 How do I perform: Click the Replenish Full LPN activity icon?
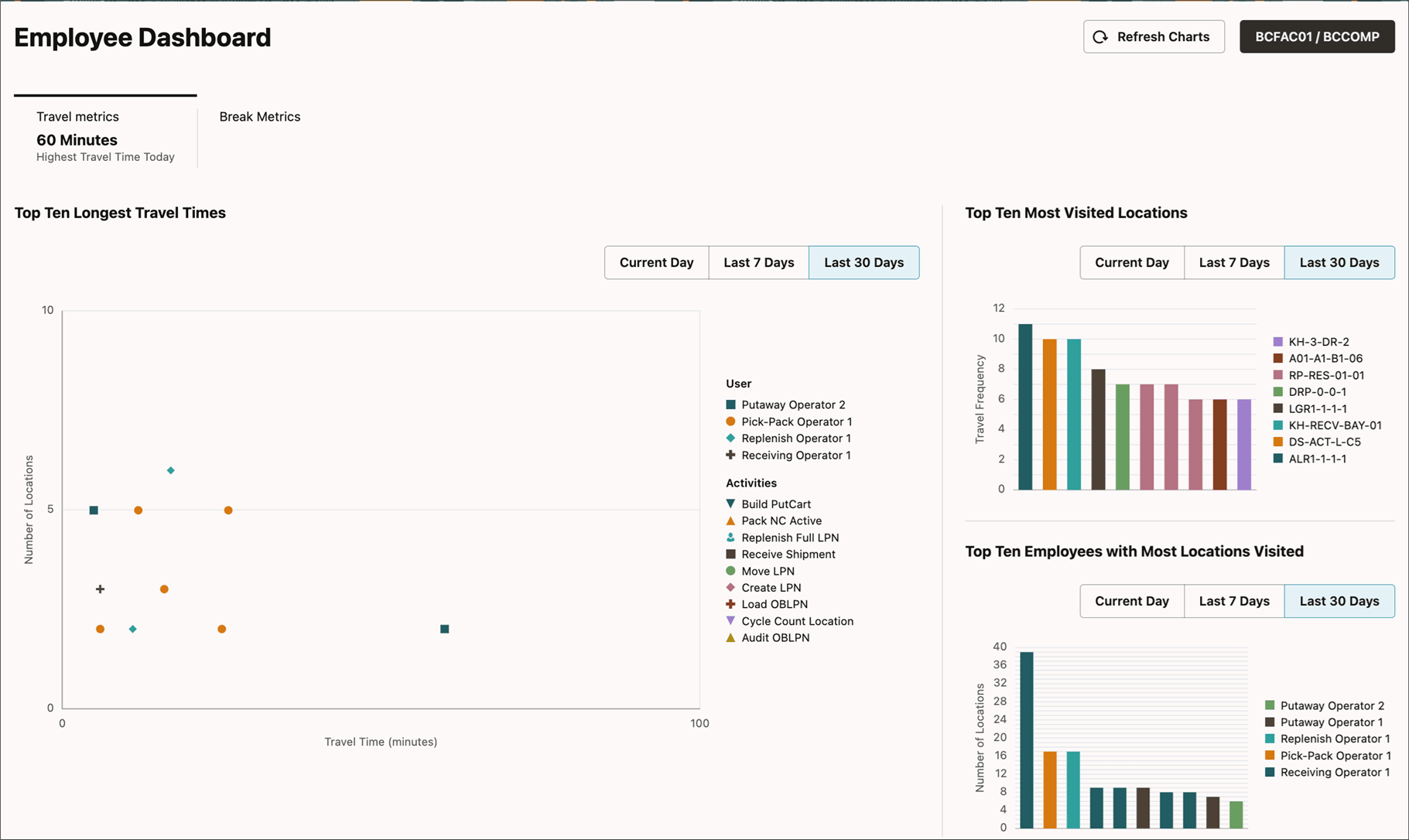coord(730,538)
